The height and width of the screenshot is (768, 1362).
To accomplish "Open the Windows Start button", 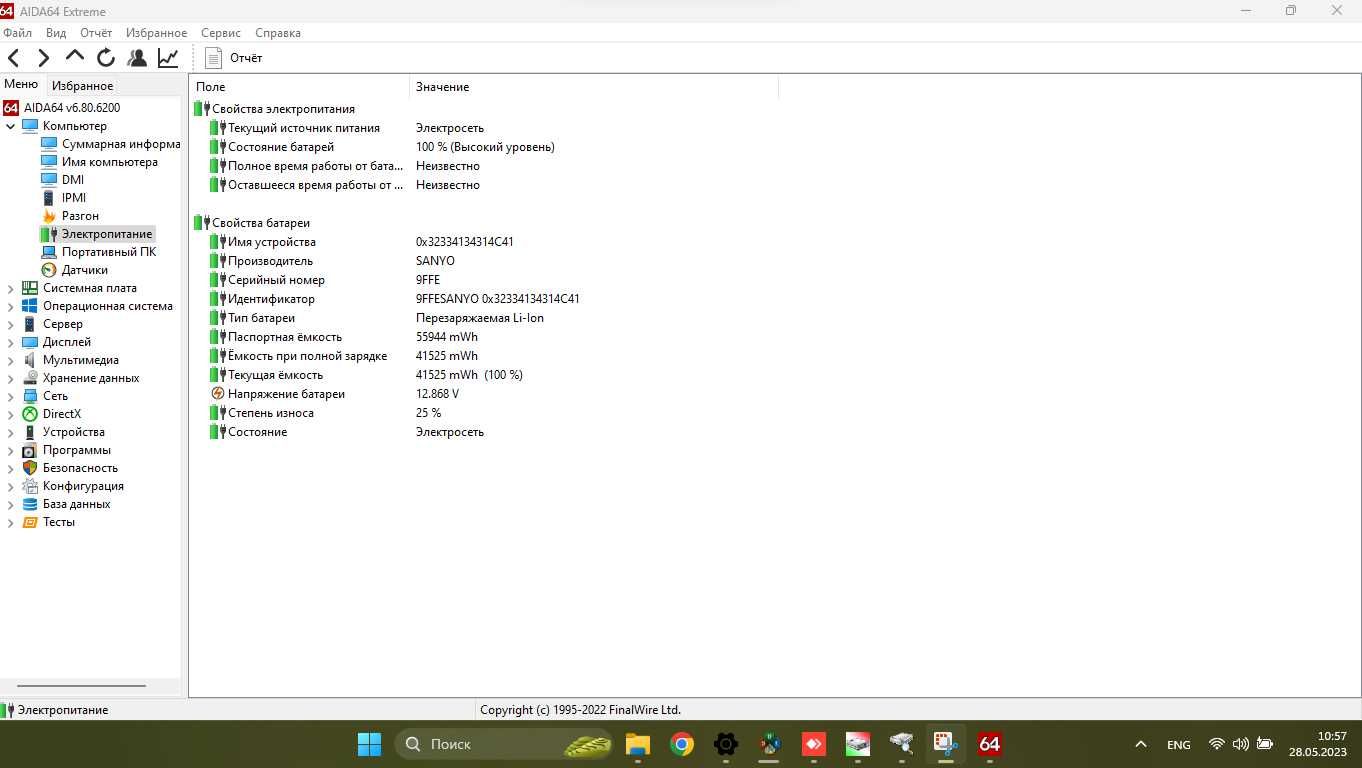I will tap(369, 744).
